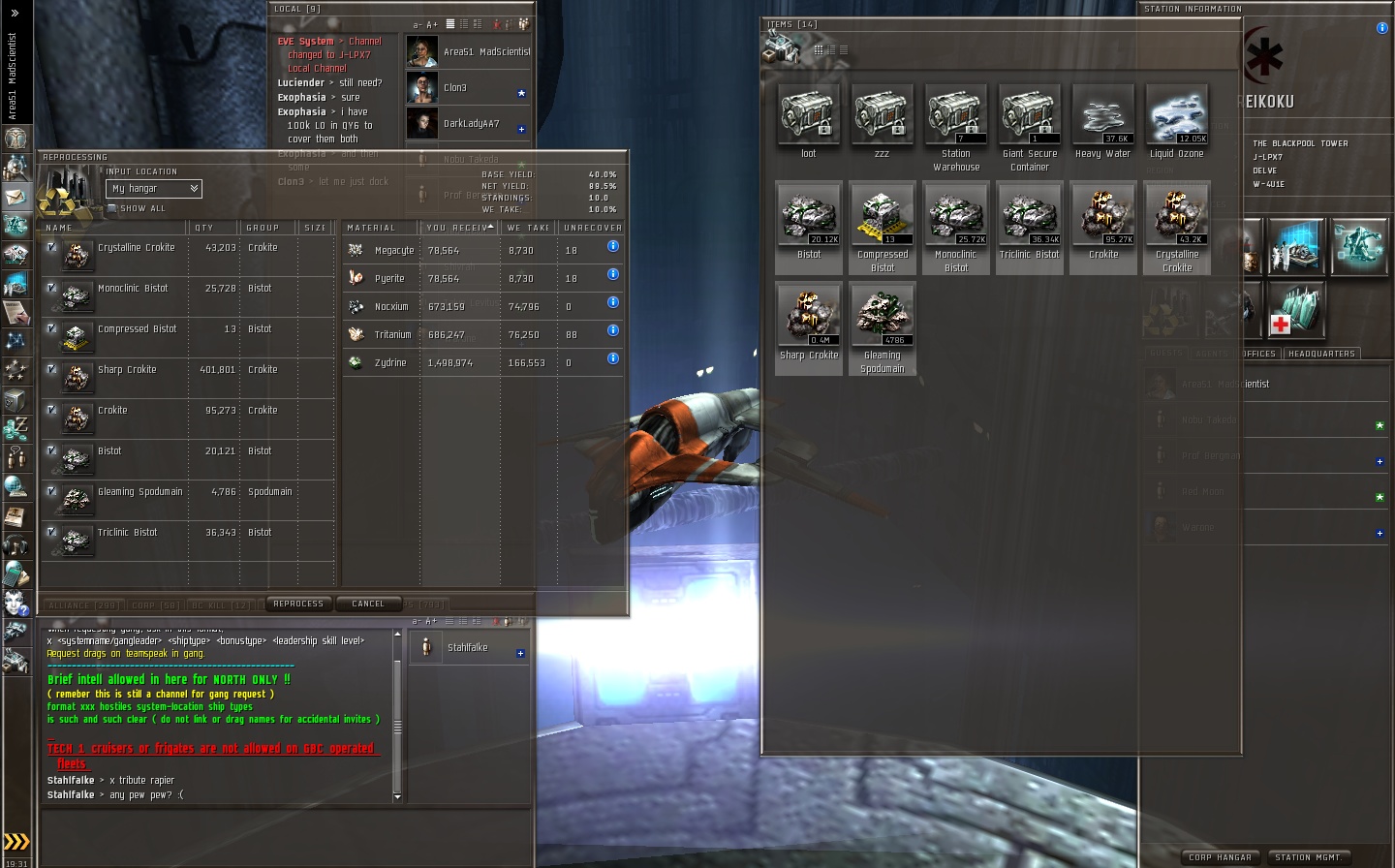This screenshot has height=868, width=1395.
Task: Sort the reprocessing list by the Group column
Action: coord(269,228)
